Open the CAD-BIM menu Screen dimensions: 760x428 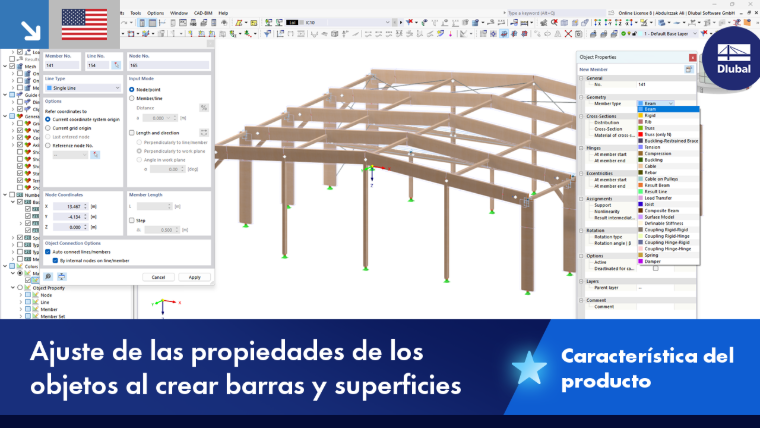click(203, 13)
